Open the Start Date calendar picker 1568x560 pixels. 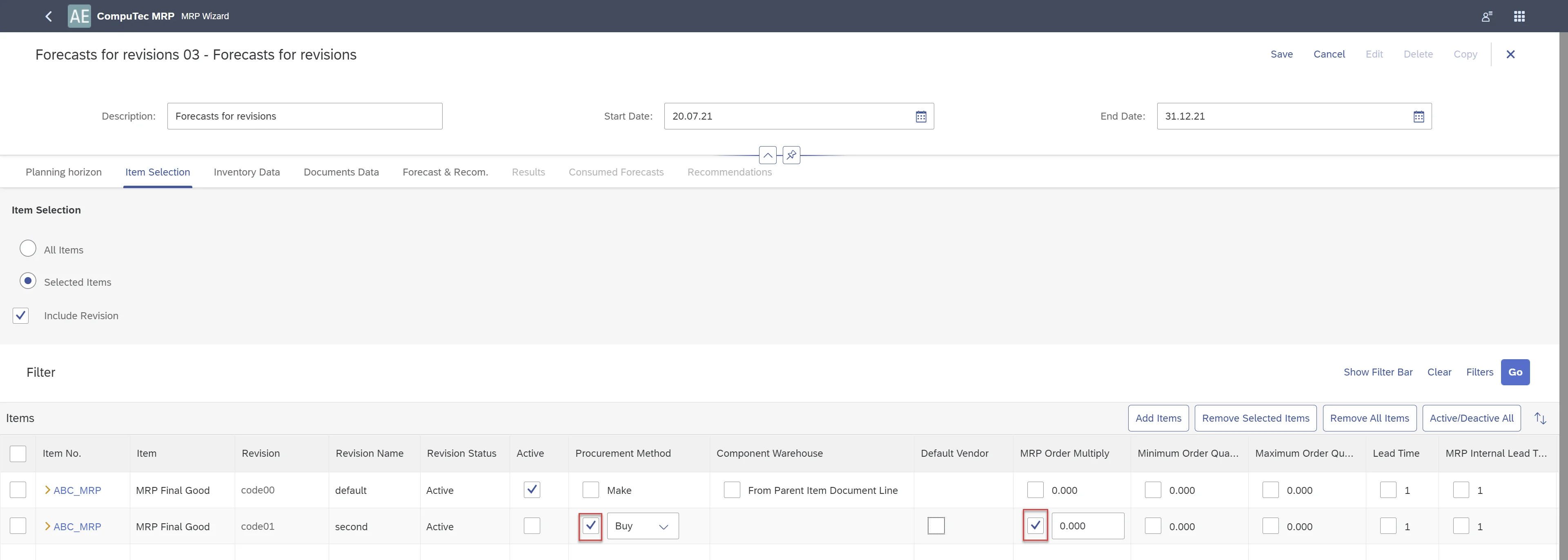click(921, 117)
